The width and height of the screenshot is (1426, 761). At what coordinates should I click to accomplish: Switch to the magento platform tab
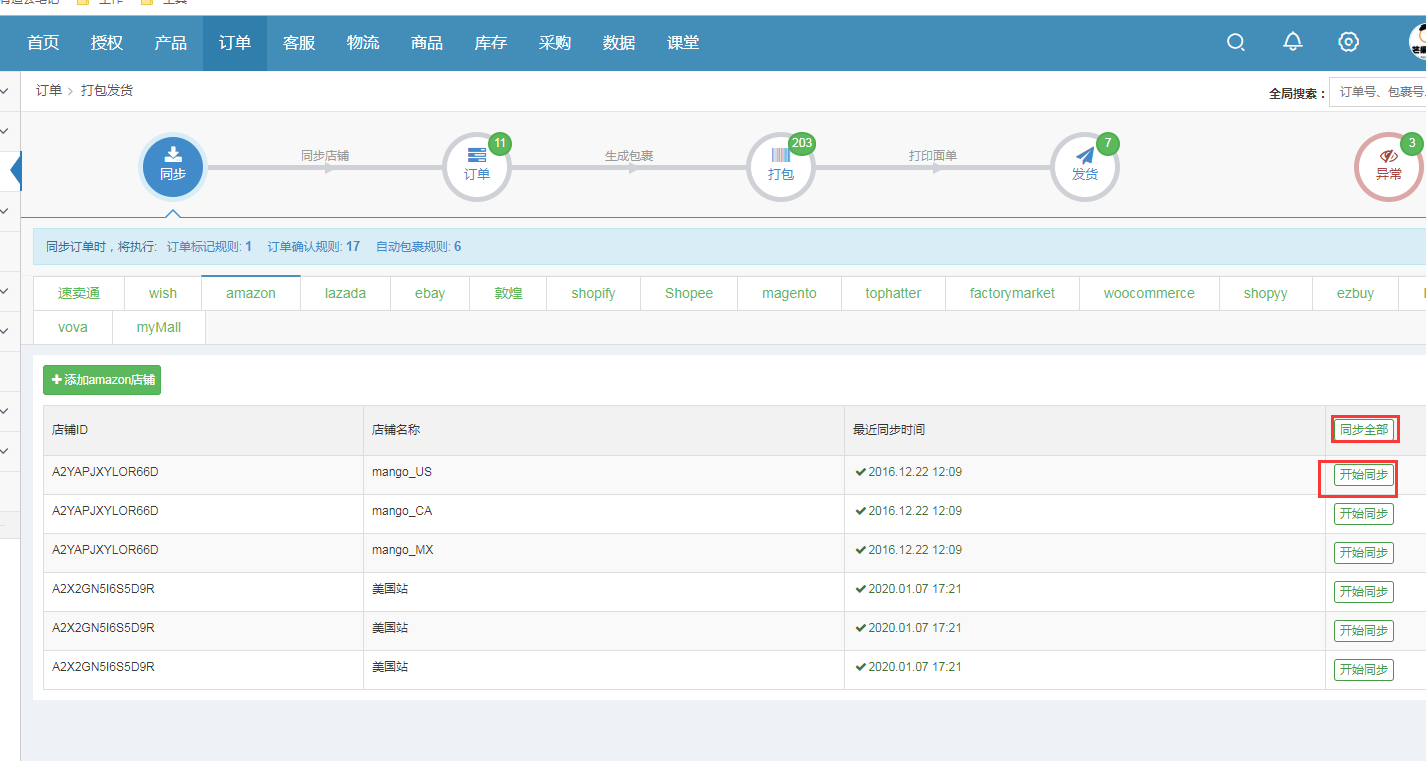[x=789, y=293]
